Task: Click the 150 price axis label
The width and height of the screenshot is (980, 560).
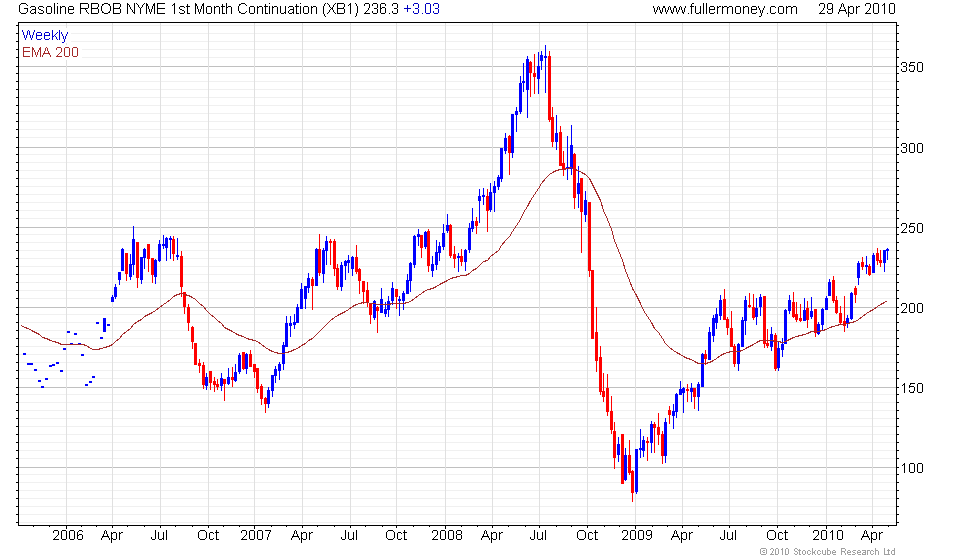Action: [911, 388]
